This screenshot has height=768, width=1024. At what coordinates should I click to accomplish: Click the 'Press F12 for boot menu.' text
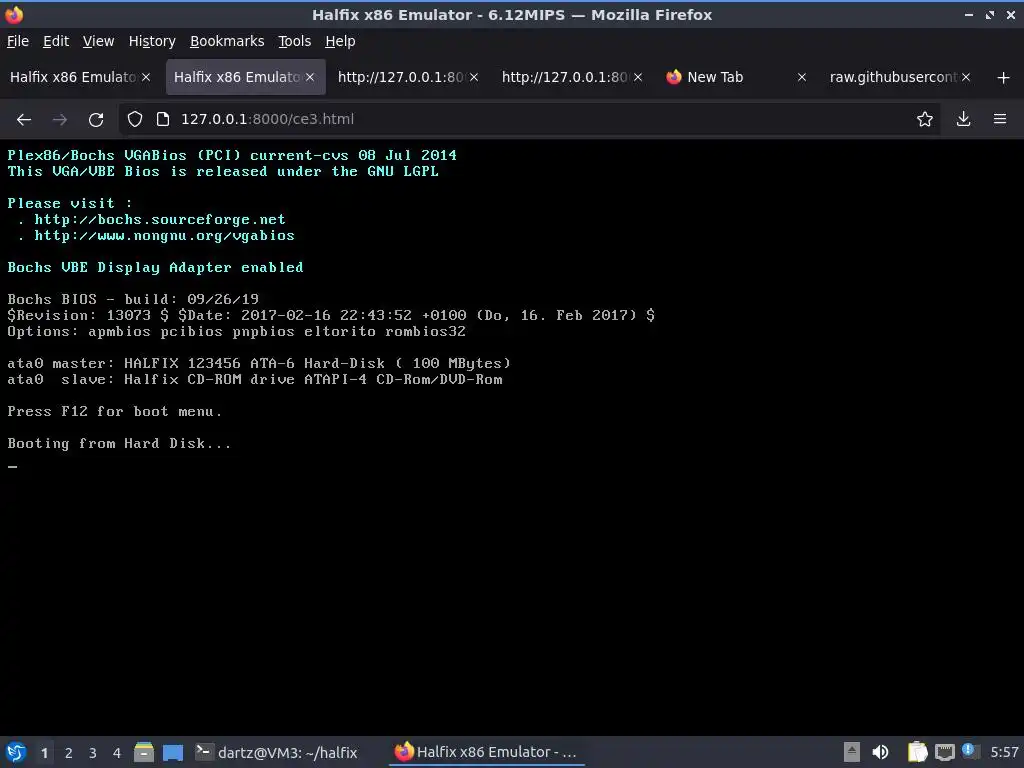[114, 411]
